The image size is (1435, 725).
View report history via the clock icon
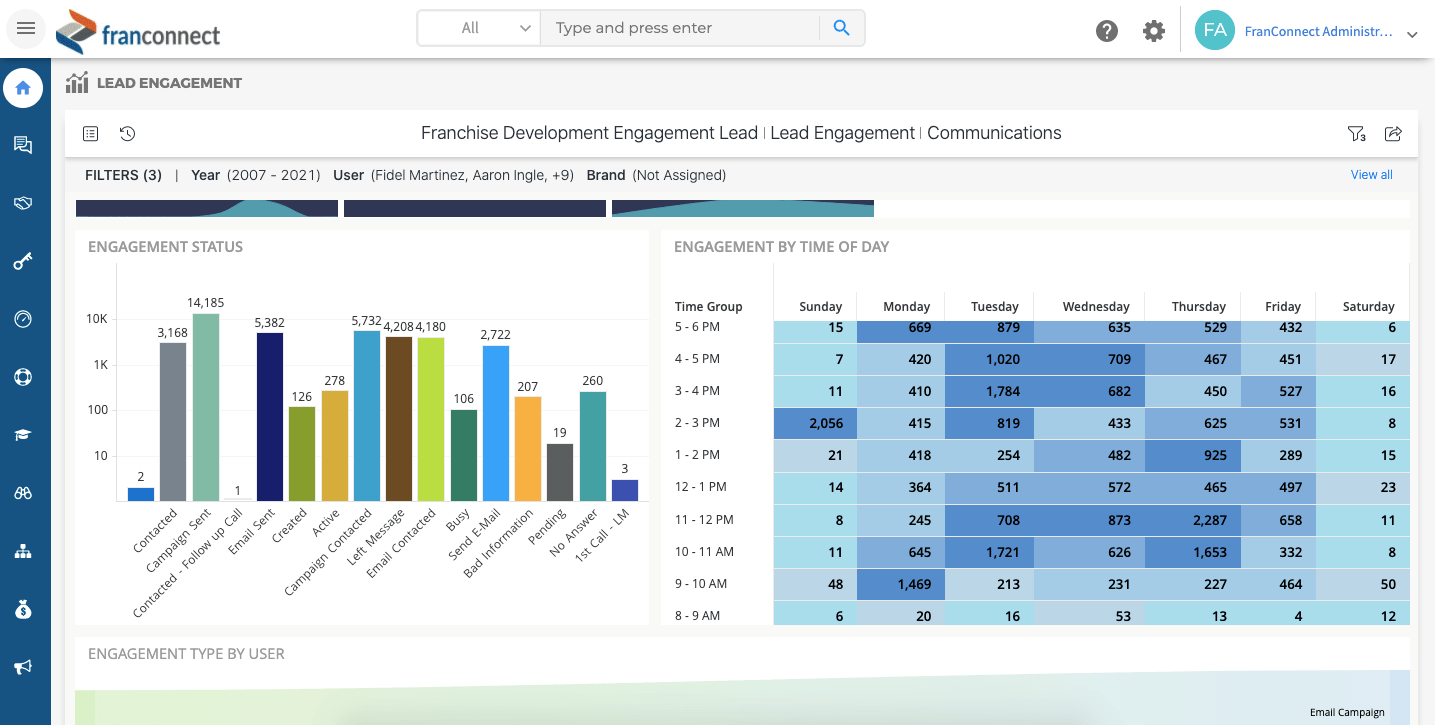127,133
